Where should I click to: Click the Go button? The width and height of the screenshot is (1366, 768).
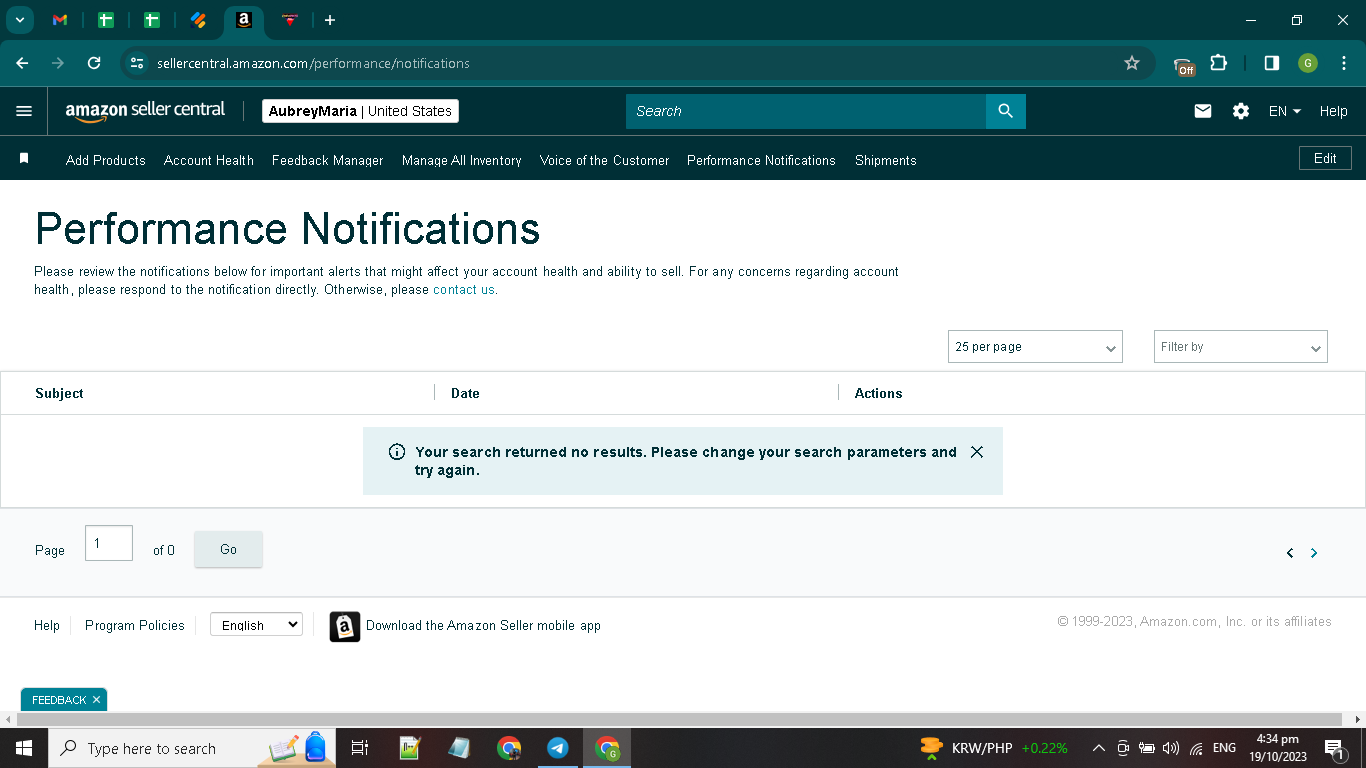click(228, 549)
